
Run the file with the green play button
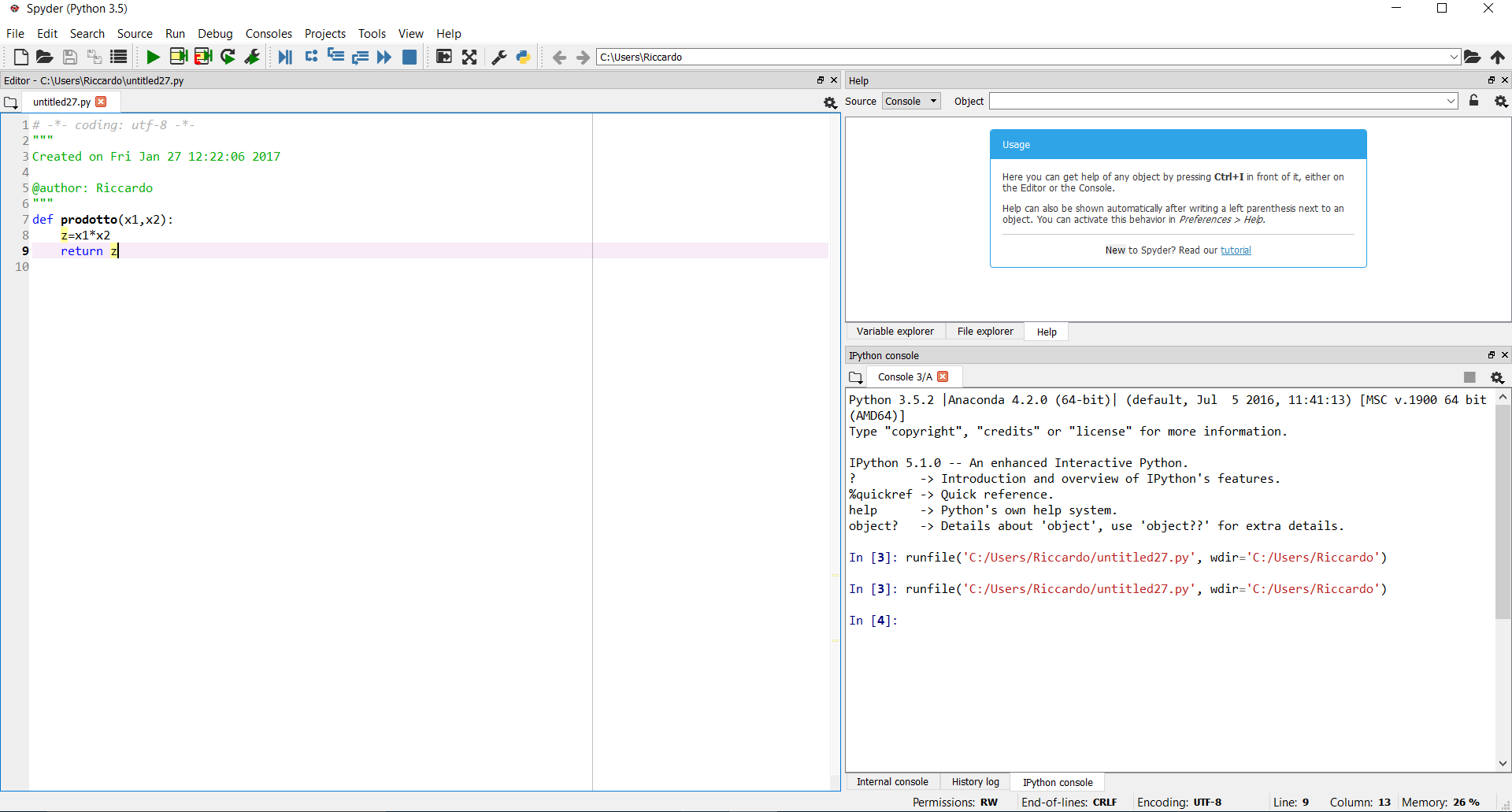(153, 57)
